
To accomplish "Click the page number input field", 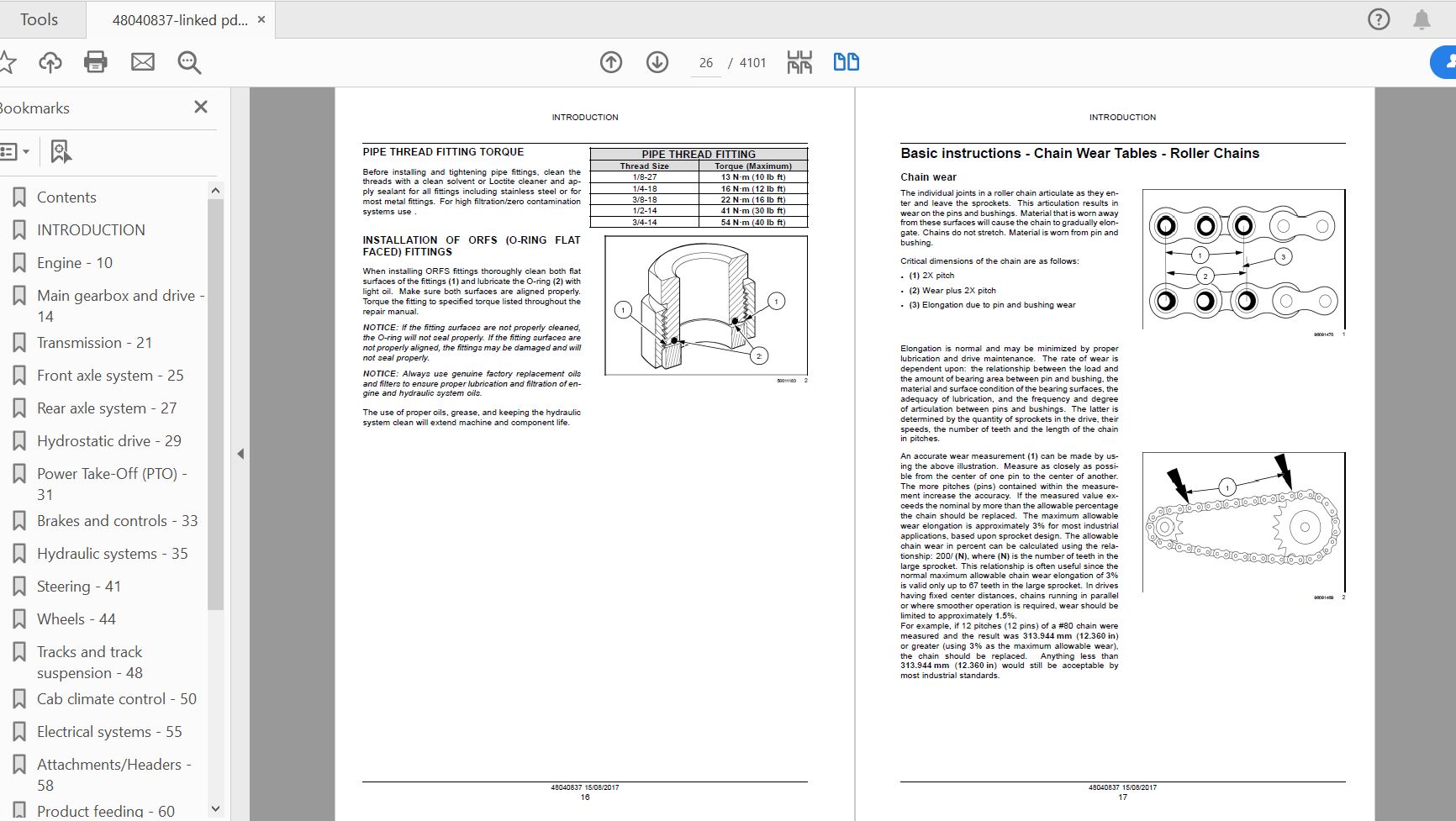I will (706, 63).
